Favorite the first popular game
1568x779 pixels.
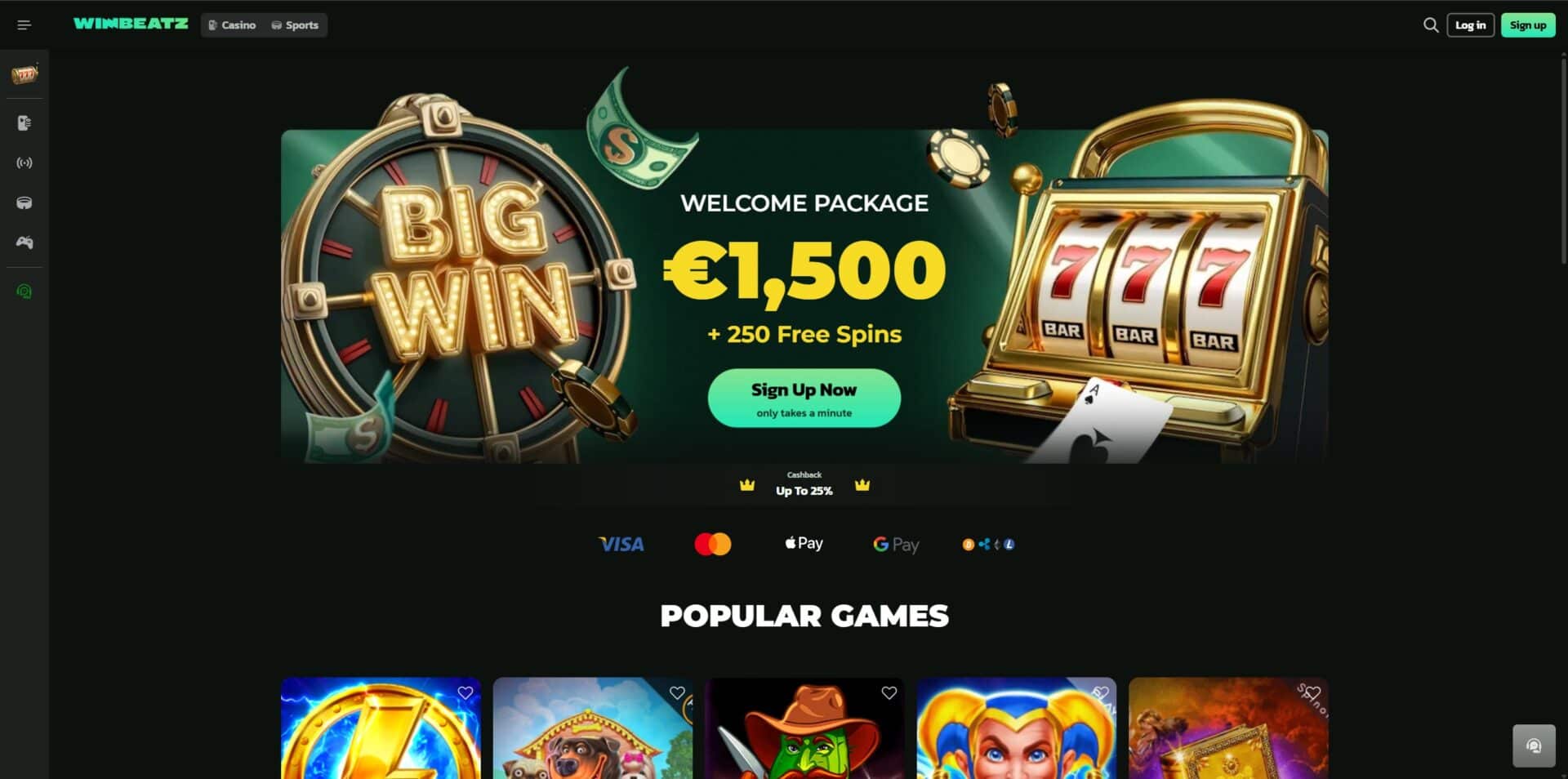point(465,693)
